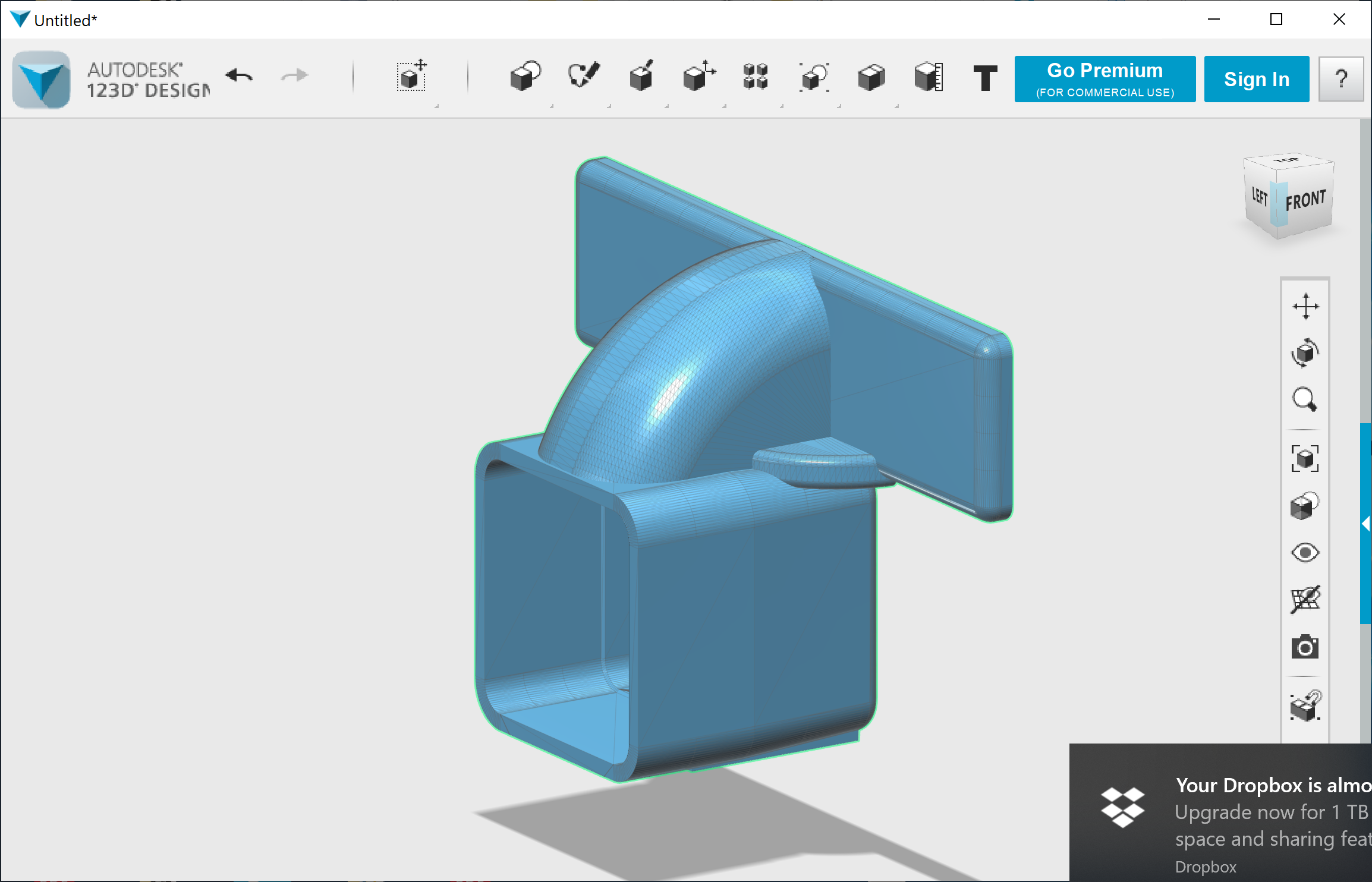Screen dimensions: 1372x882
Task: Select the Modify tool icon
Action: tap(698, 77)
